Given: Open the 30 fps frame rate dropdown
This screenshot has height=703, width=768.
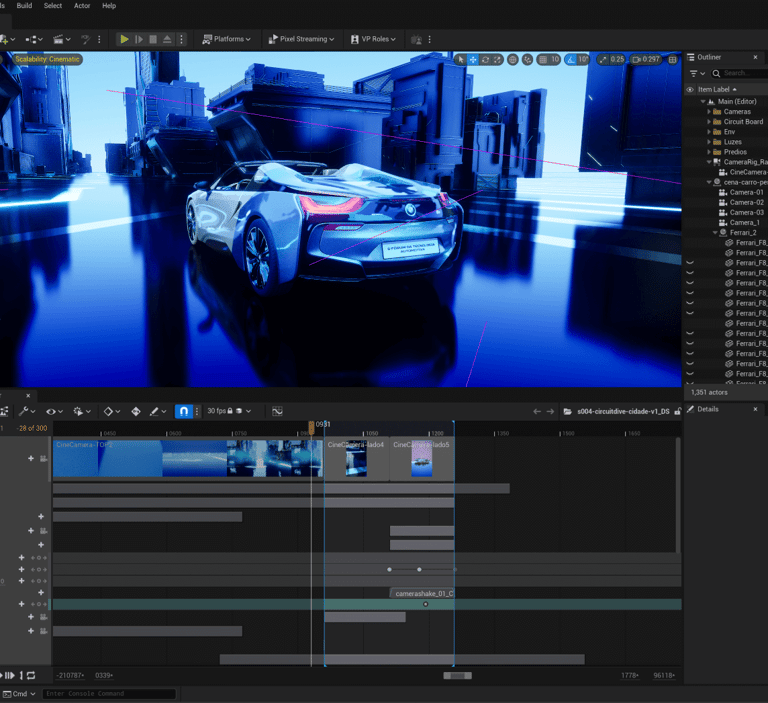Looking at the screenshot, I should (219, 411).
